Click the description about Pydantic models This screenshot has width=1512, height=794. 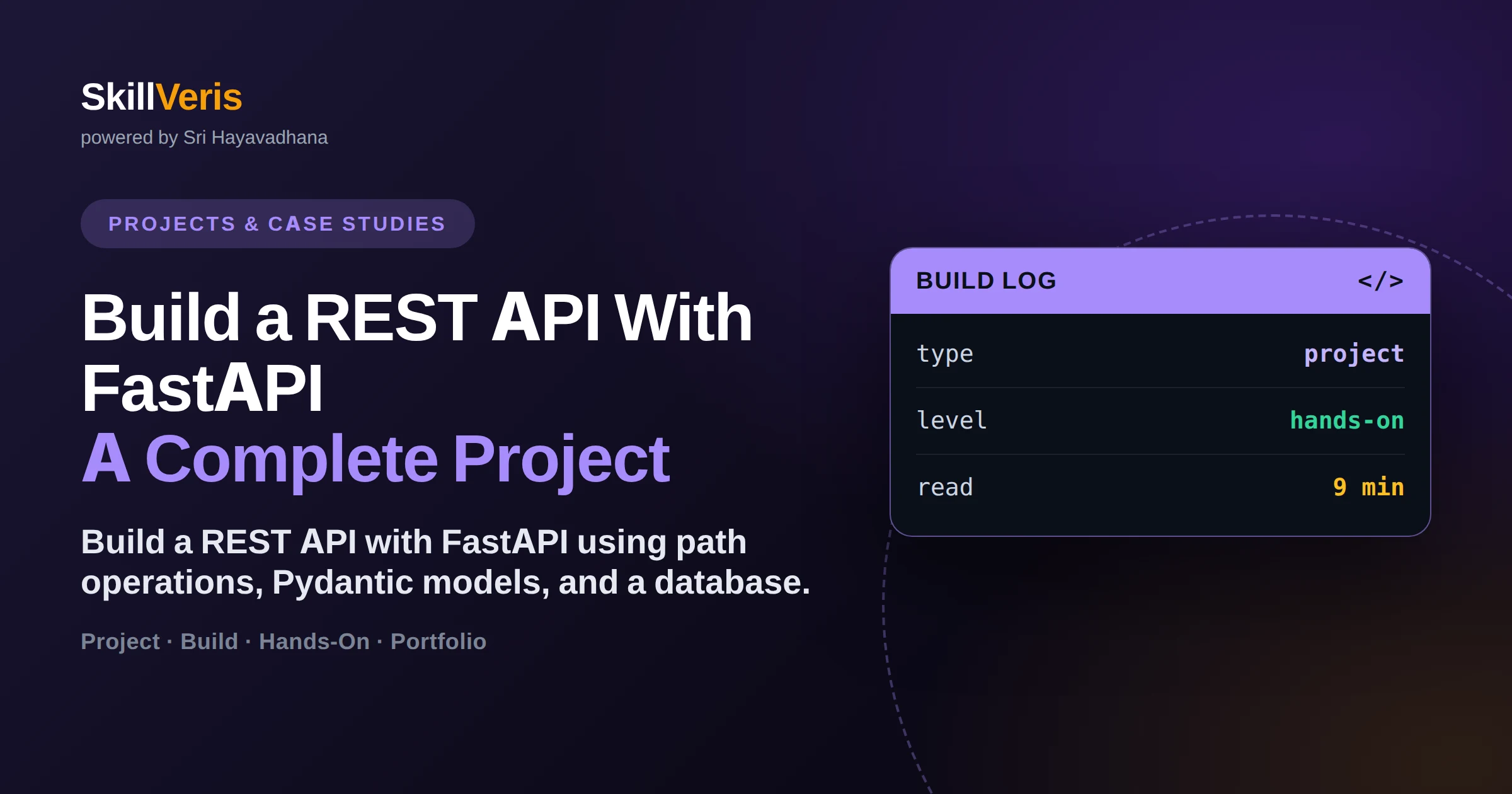click(x=445, y=562)
